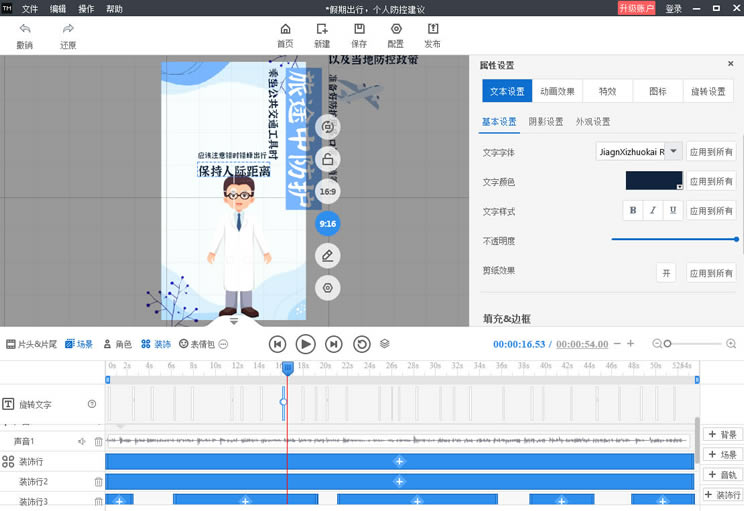744x511 pixels.
Task: Toggle bold text style
Action: [632, 211]
